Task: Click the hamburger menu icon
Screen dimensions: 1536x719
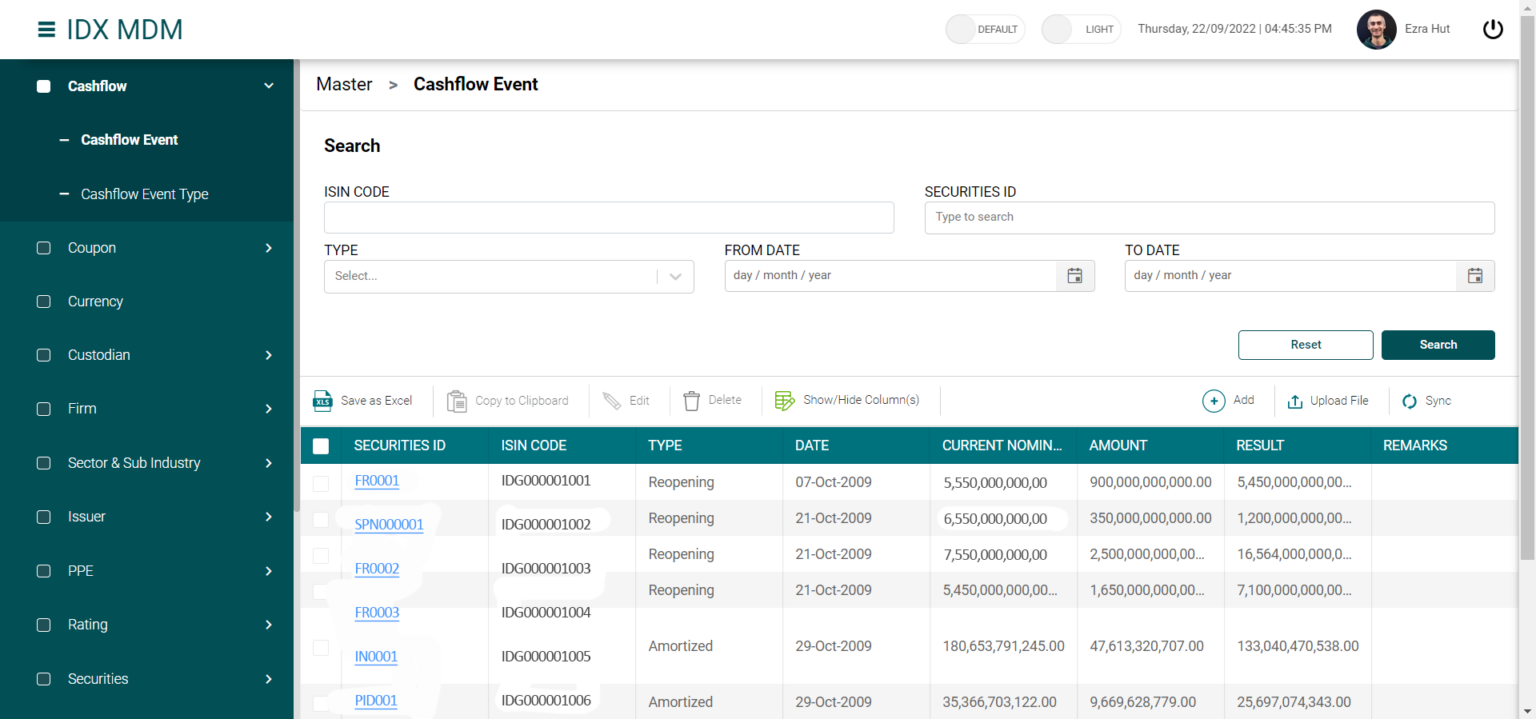Action: 46,29
